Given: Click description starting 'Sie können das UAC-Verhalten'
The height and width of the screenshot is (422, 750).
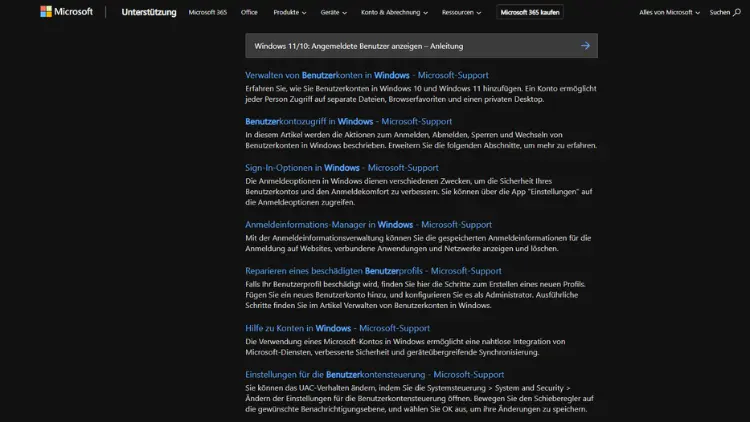Looking at the screenshot, I should pyautogui.click(x=419, y=399).
